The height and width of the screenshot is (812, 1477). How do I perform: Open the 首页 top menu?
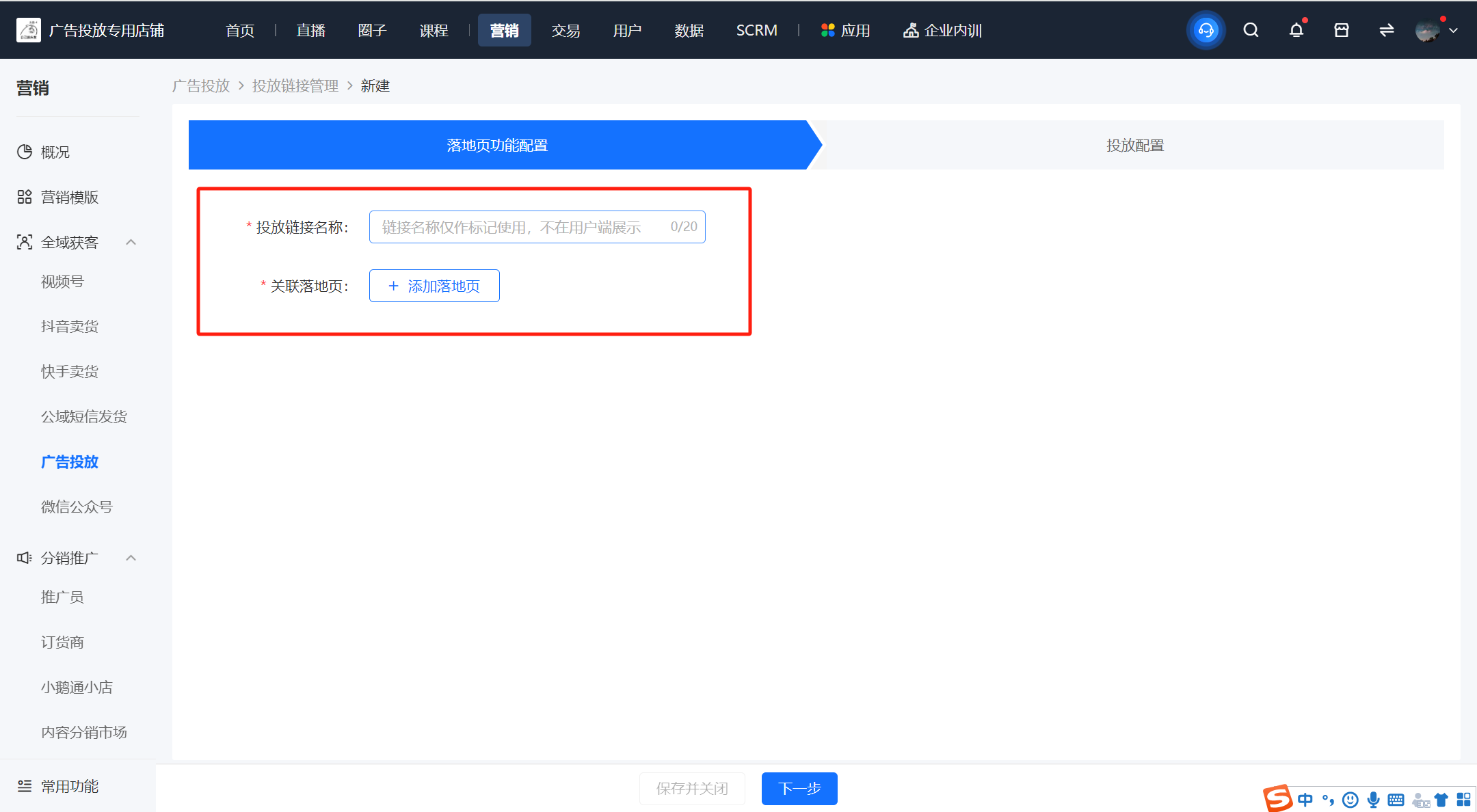click(240, 30)
